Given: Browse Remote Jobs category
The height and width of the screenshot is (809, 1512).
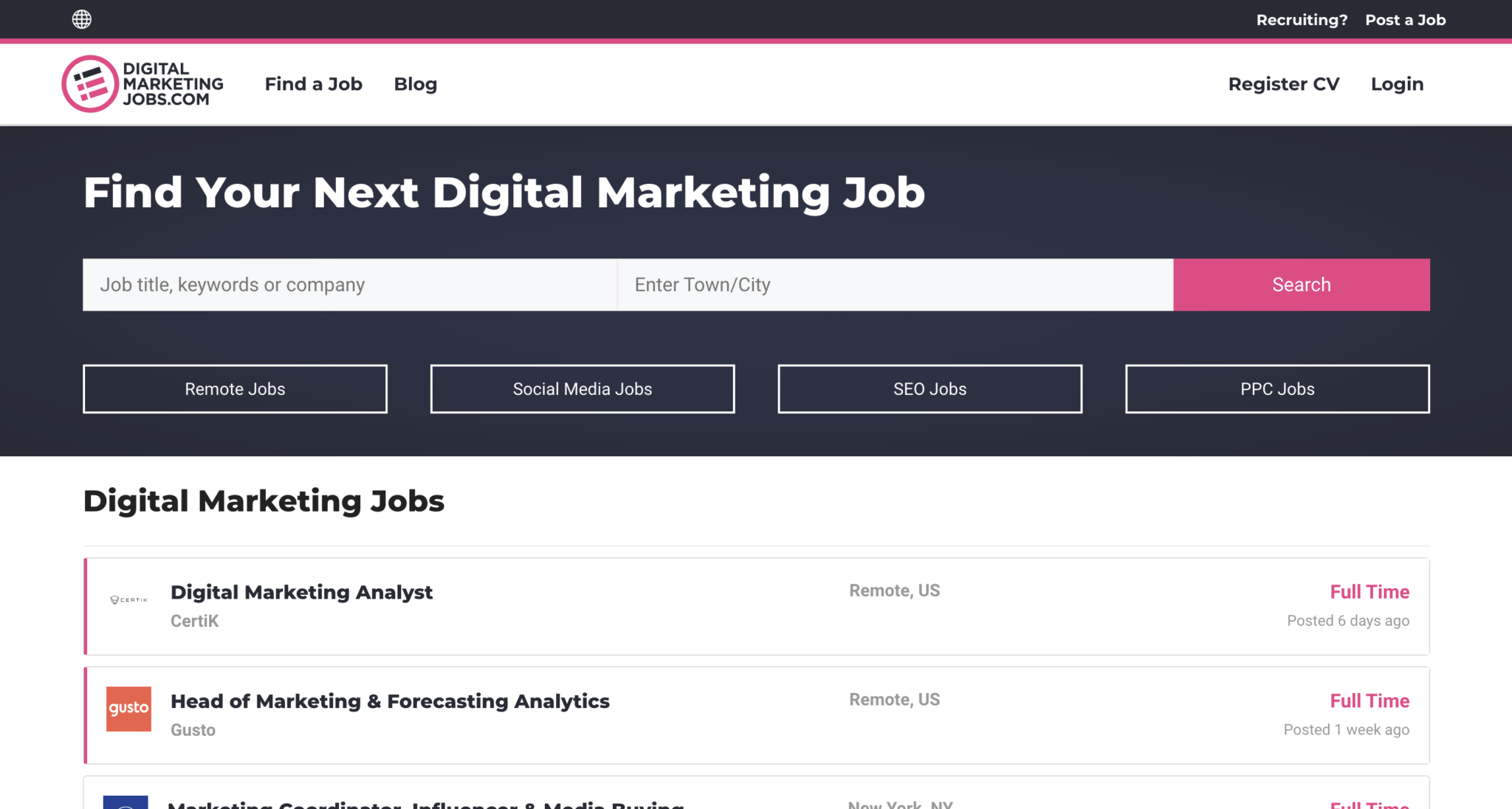Looking at the screenshot, I should pyautogui.click(x=235, y=389).
